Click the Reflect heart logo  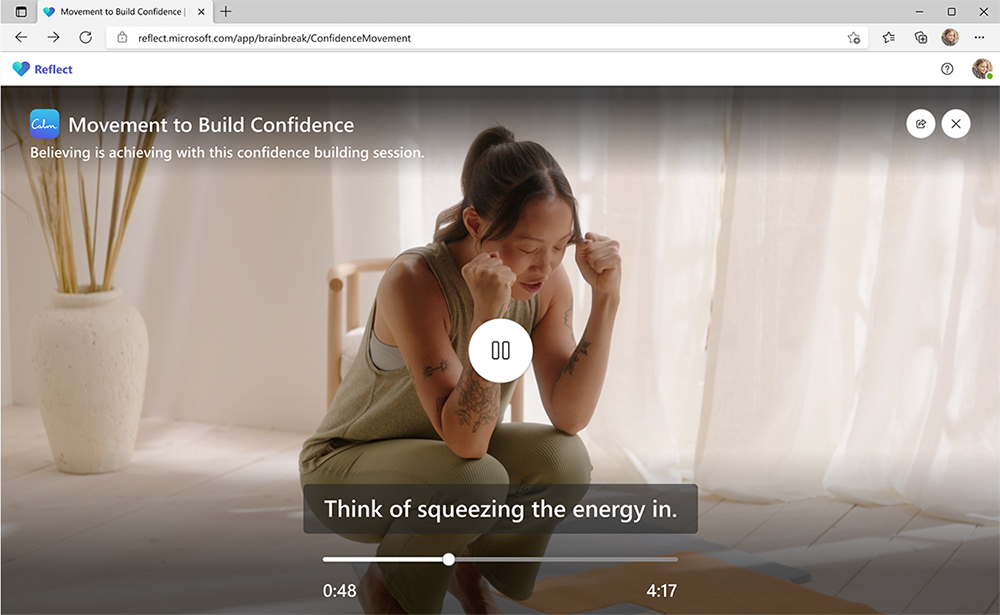[18, 69]
